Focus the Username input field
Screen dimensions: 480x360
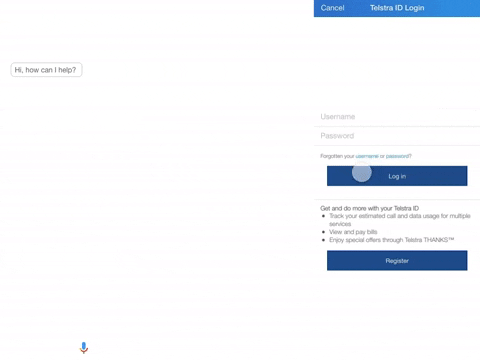point(397,117)
